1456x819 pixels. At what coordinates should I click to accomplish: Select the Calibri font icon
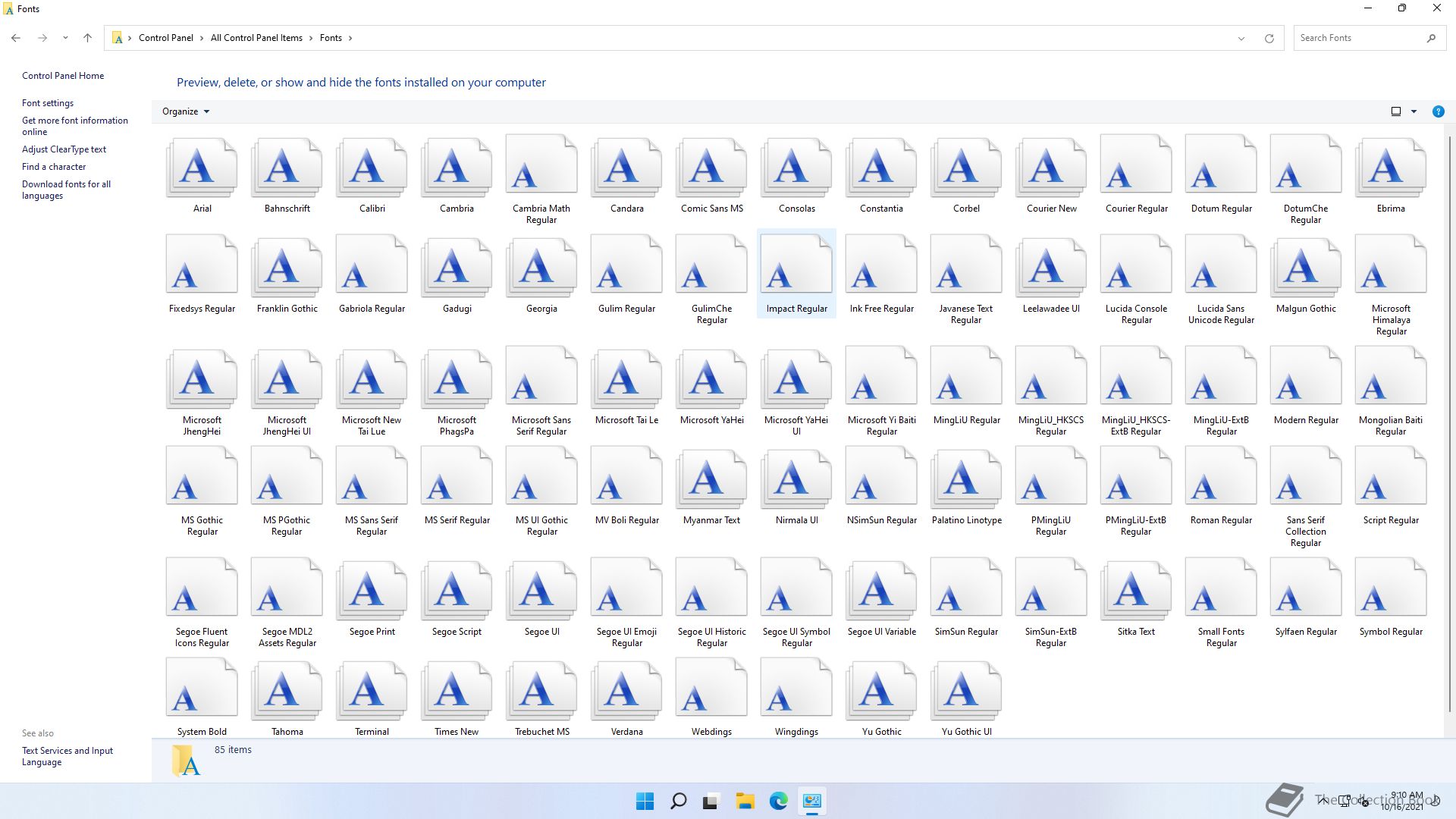pyautogui.click(x=372, y=166)
